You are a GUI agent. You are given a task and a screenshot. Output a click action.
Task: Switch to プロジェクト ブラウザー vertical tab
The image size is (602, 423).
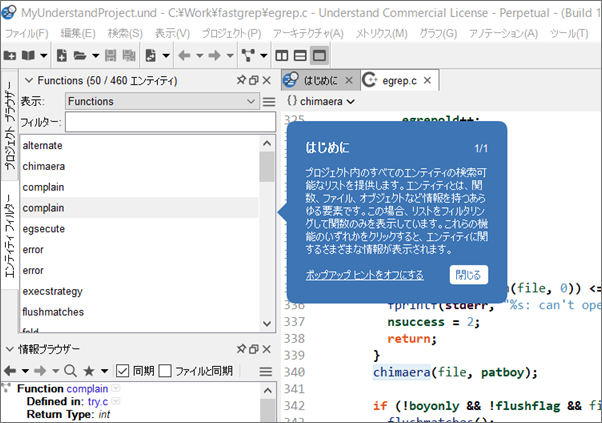(10, 126)
